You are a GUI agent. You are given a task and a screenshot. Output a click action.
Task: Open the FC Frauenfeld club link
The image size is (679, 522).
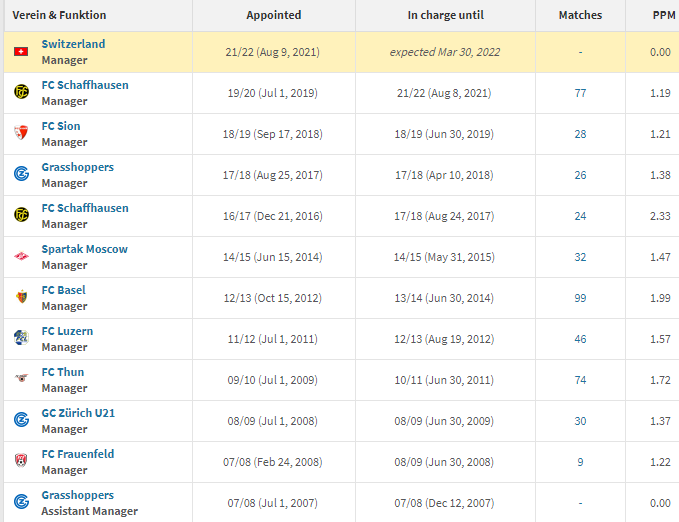78,454
